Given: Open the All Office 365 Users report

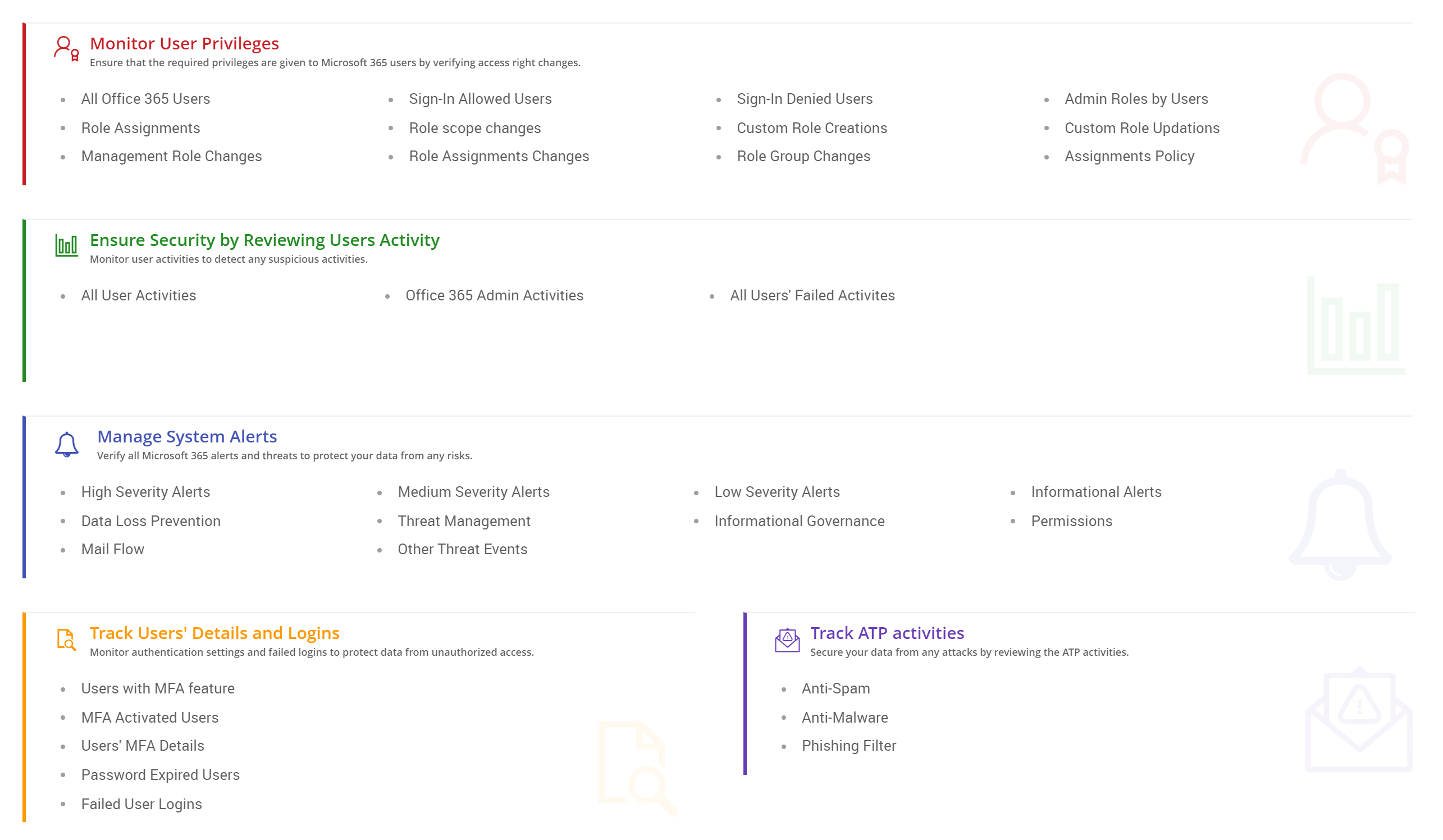Looking at the screenshot, I should [145, 99].
